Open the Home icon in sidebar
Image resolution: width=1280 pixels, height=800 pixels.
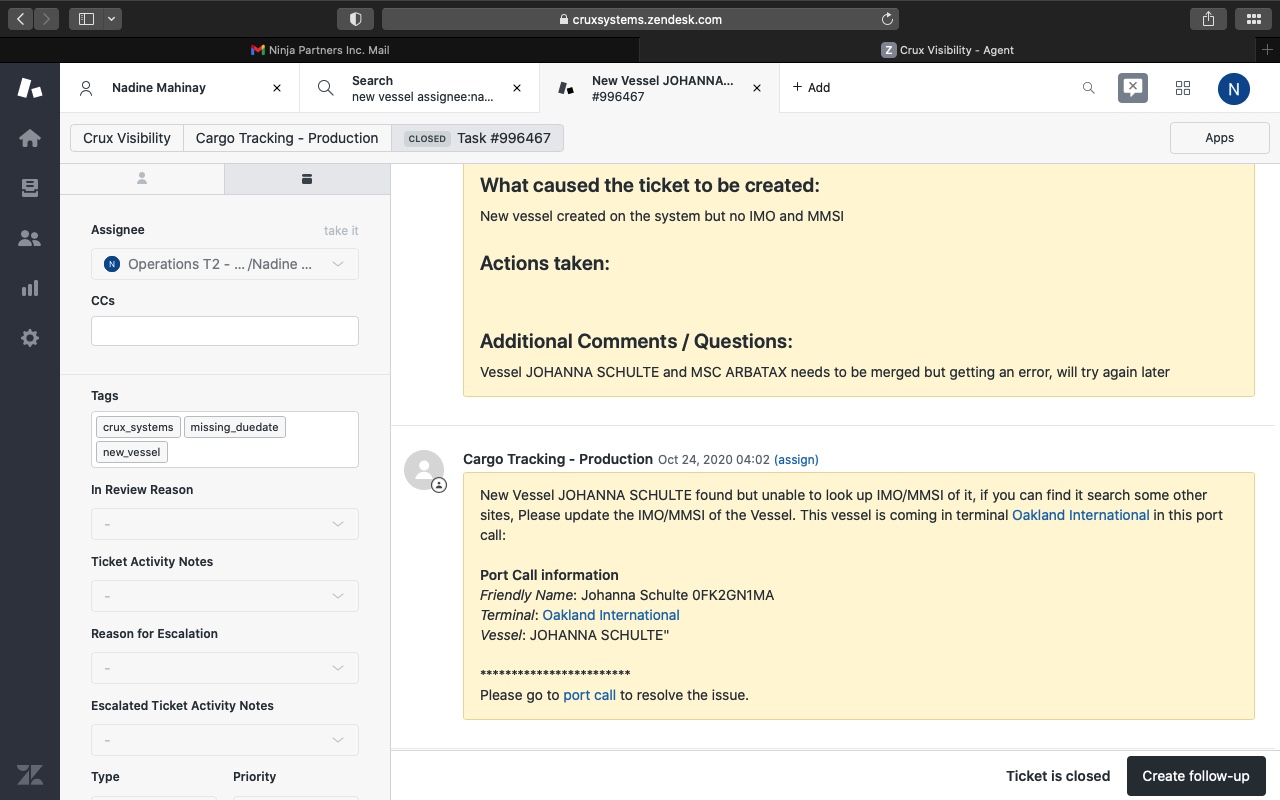[x=30, y=138]
